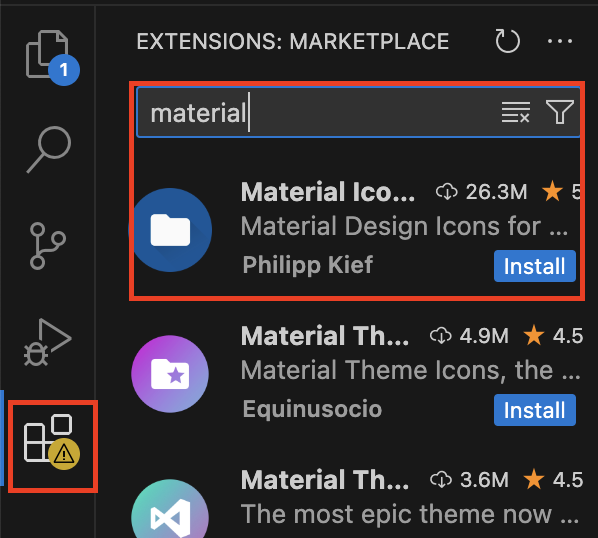This screenshot has width=598, height=538.
Task: Refresh the Extensions Marketplace list
Action: click(x=508, y=41)
